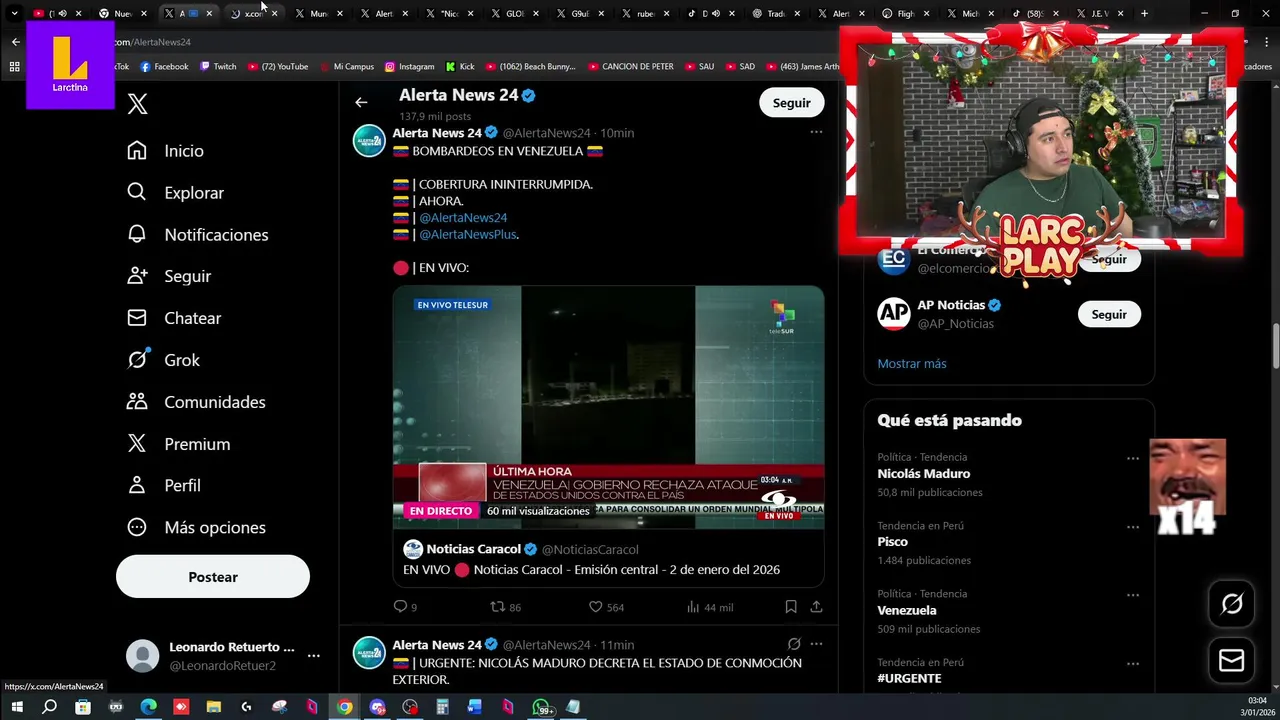Open the browser tab search dropdown

14,14
